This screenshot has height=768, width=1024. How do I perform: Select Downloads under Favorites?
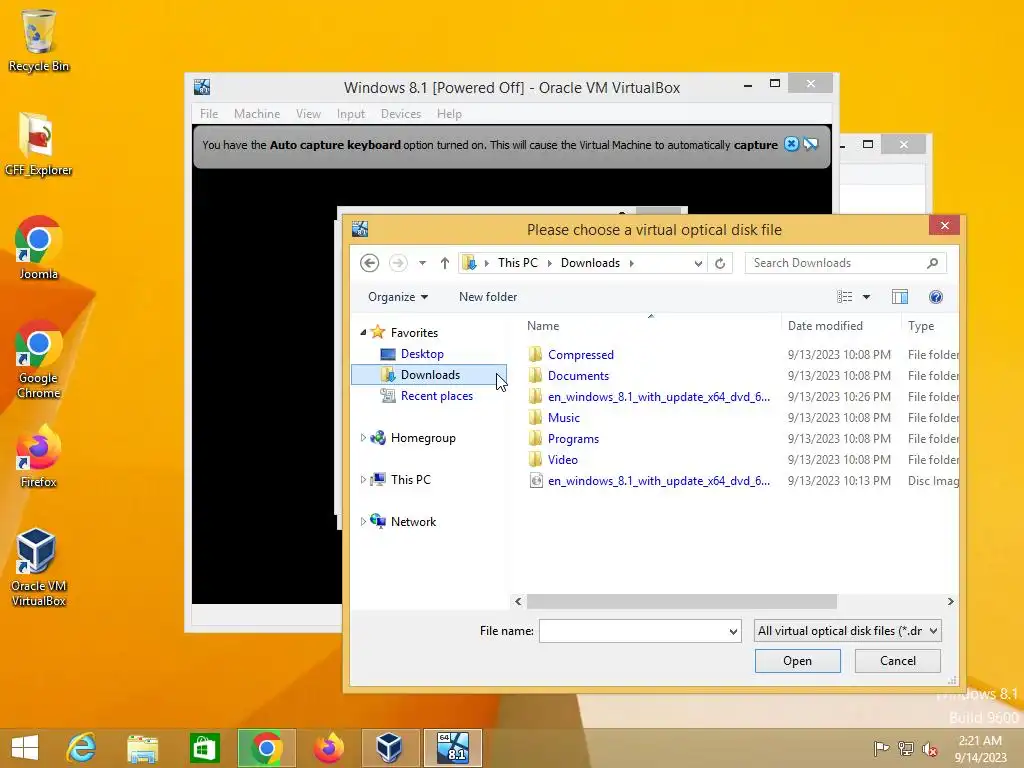[429, 375]
